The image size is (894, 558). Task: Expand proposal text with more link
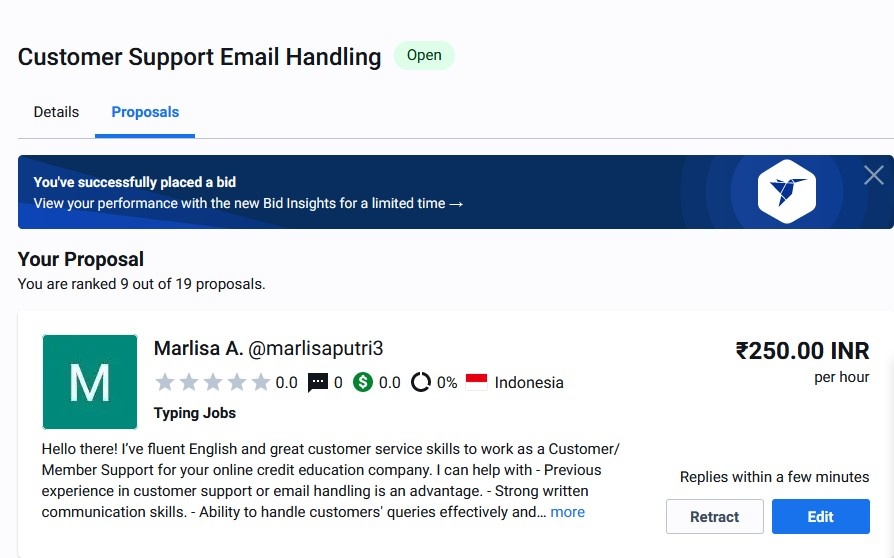[567, 512]
